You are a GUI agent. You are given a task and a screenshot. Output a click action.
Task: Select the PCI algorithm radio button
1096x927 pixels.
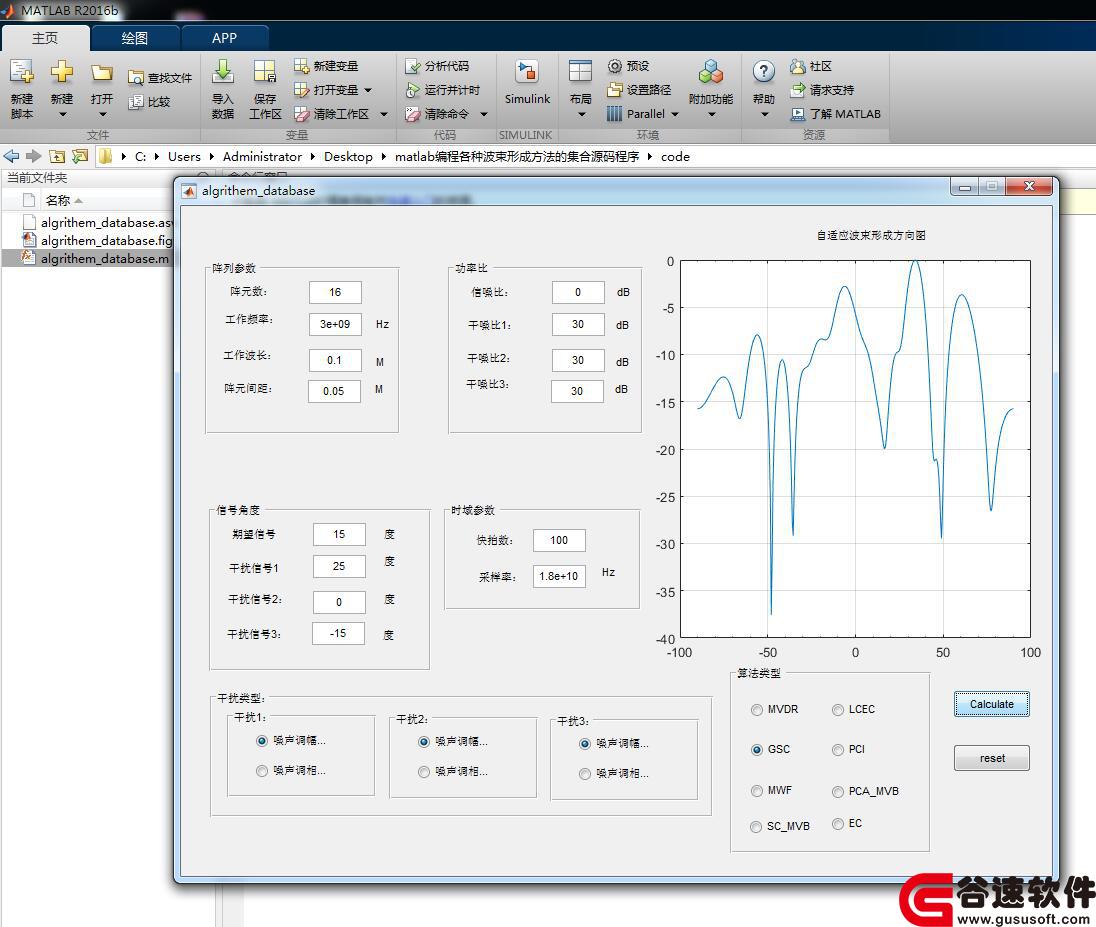tap(838, 749)
